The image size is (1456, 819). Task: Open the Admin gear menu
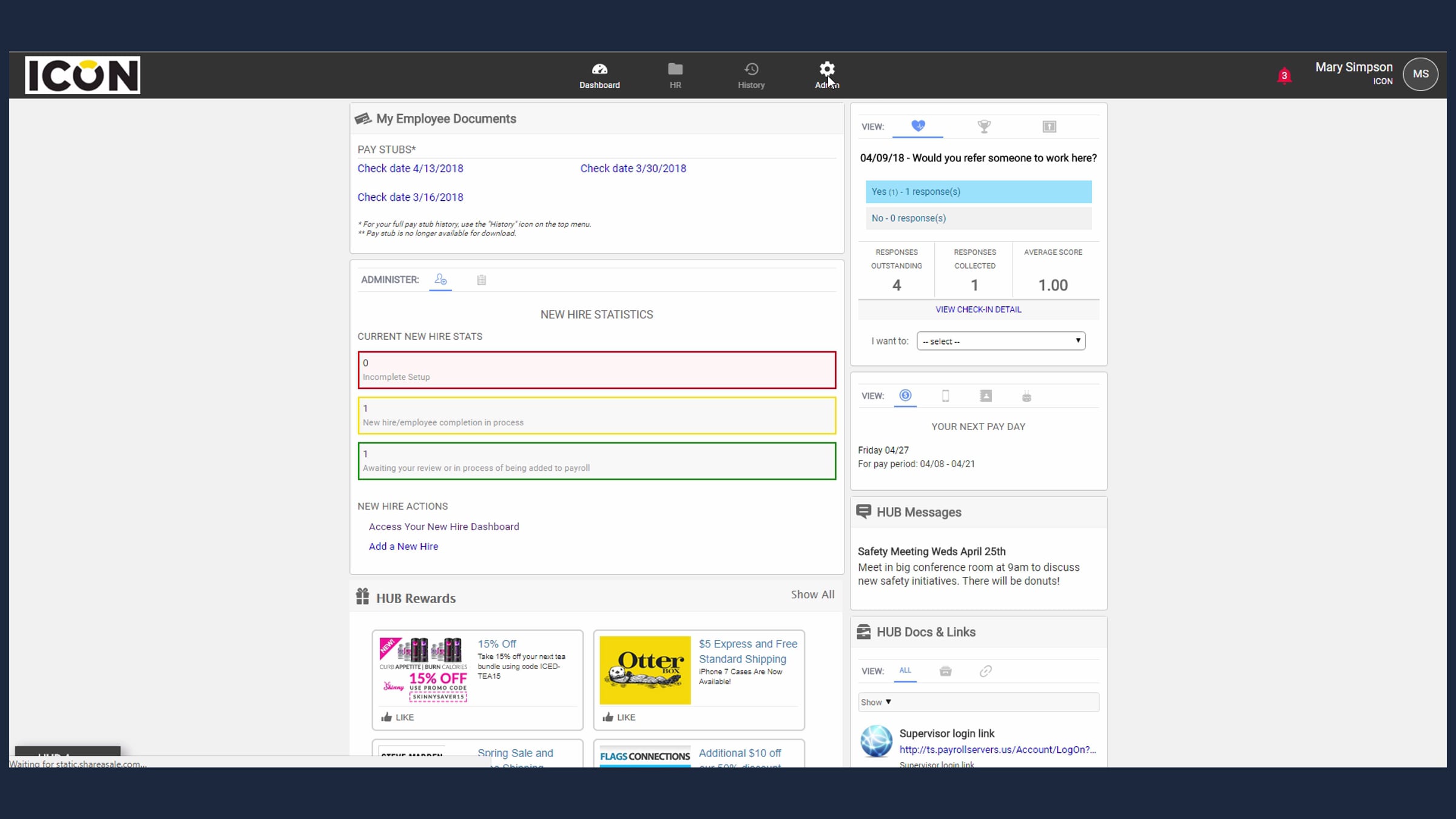click(827, 76)
